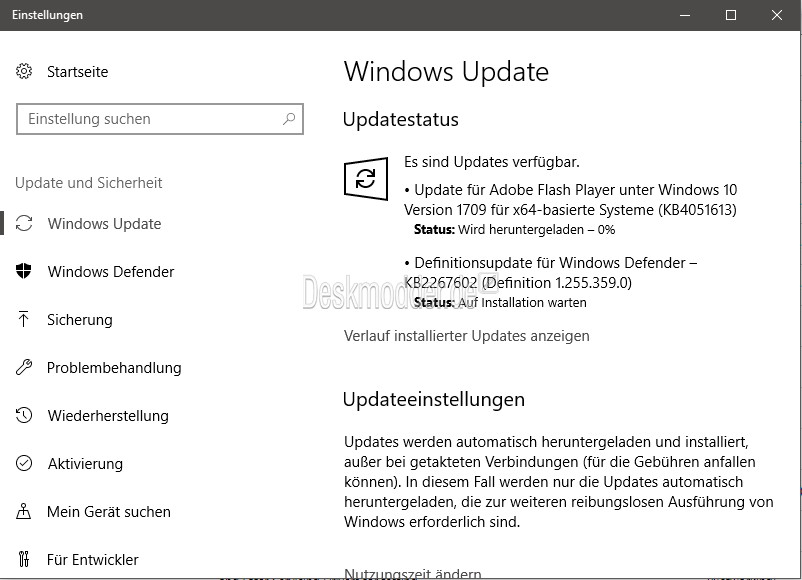This screenshot has width=802, height=580.
Task: Click the status text Auf Installation warten
Action: 522,303
